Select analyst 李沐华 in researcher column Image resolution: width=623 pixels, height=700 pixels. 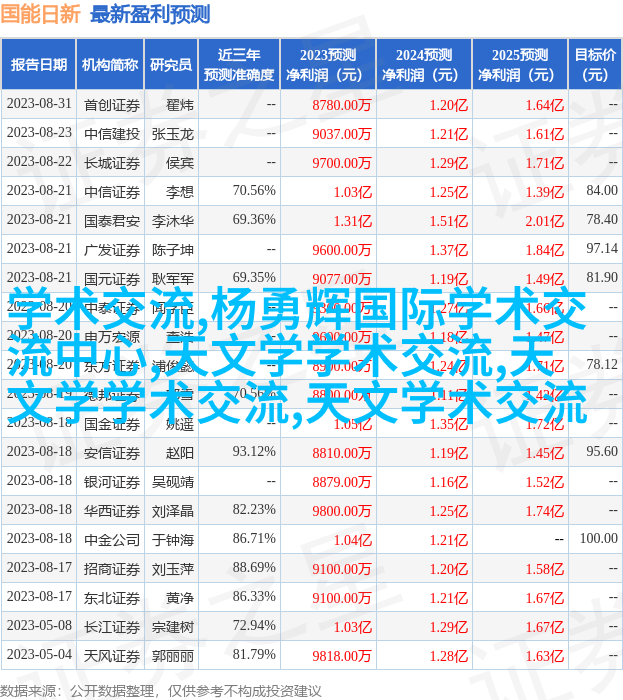172,221
